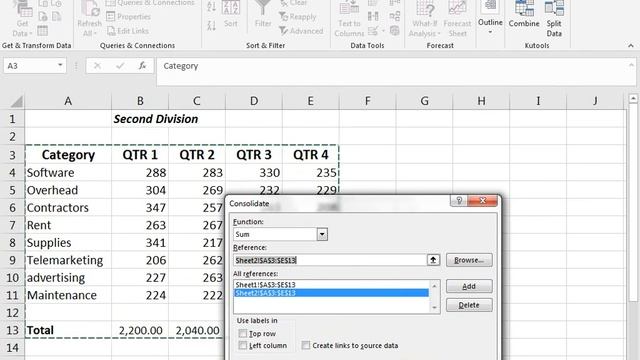640x360 pixels.
Task: Click Edit Links in the ribbon
Action: coord(128,31)
